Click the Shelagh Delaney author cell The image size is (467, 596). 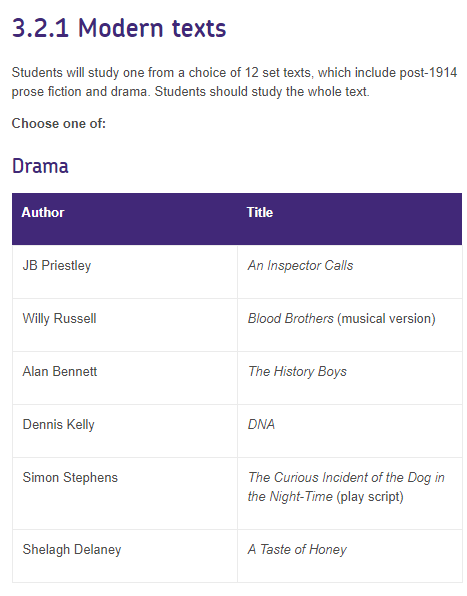point(125,556)
